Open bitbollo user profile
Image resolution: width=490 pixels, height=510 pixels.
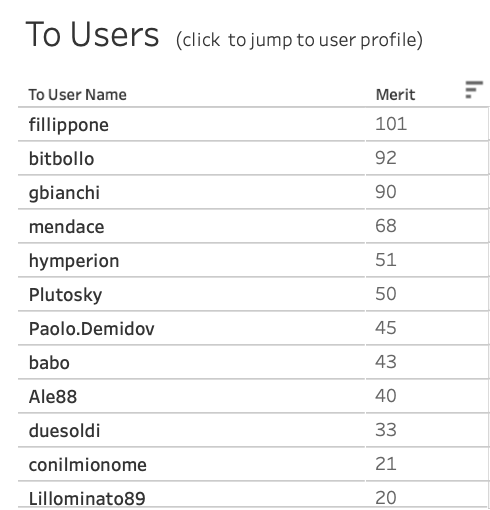[61, 159]
